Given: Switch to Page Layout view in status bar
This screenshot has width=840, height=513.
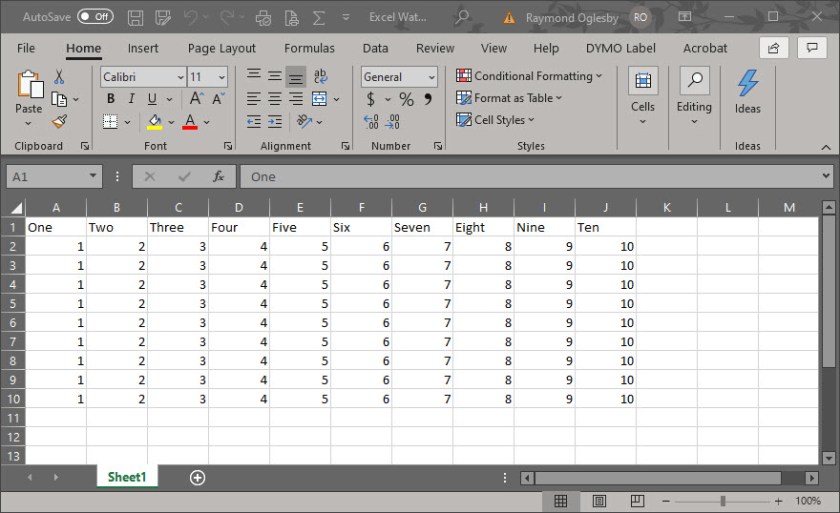Looking at the screenshot, I should click(599, 501).
